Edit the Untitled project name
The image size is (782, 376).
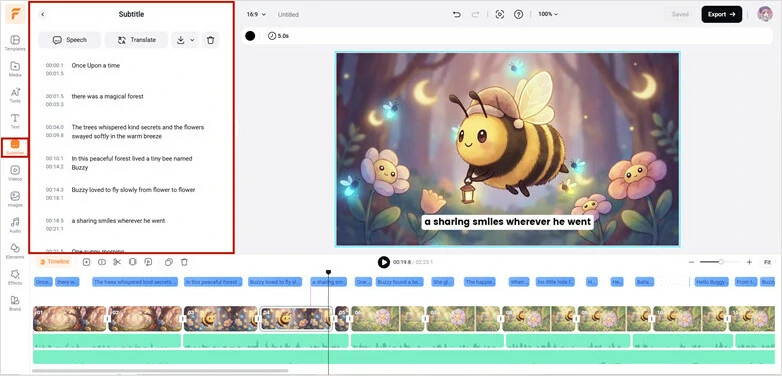pos(288,14)
